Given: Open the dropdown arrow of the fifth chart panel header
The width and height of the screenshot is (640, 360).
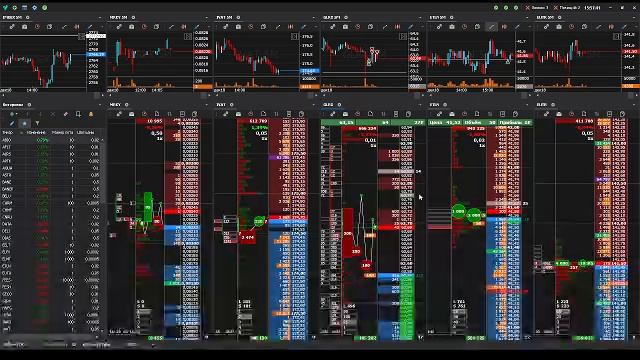Looking at the screenshot, I should [x=527, y=18].
